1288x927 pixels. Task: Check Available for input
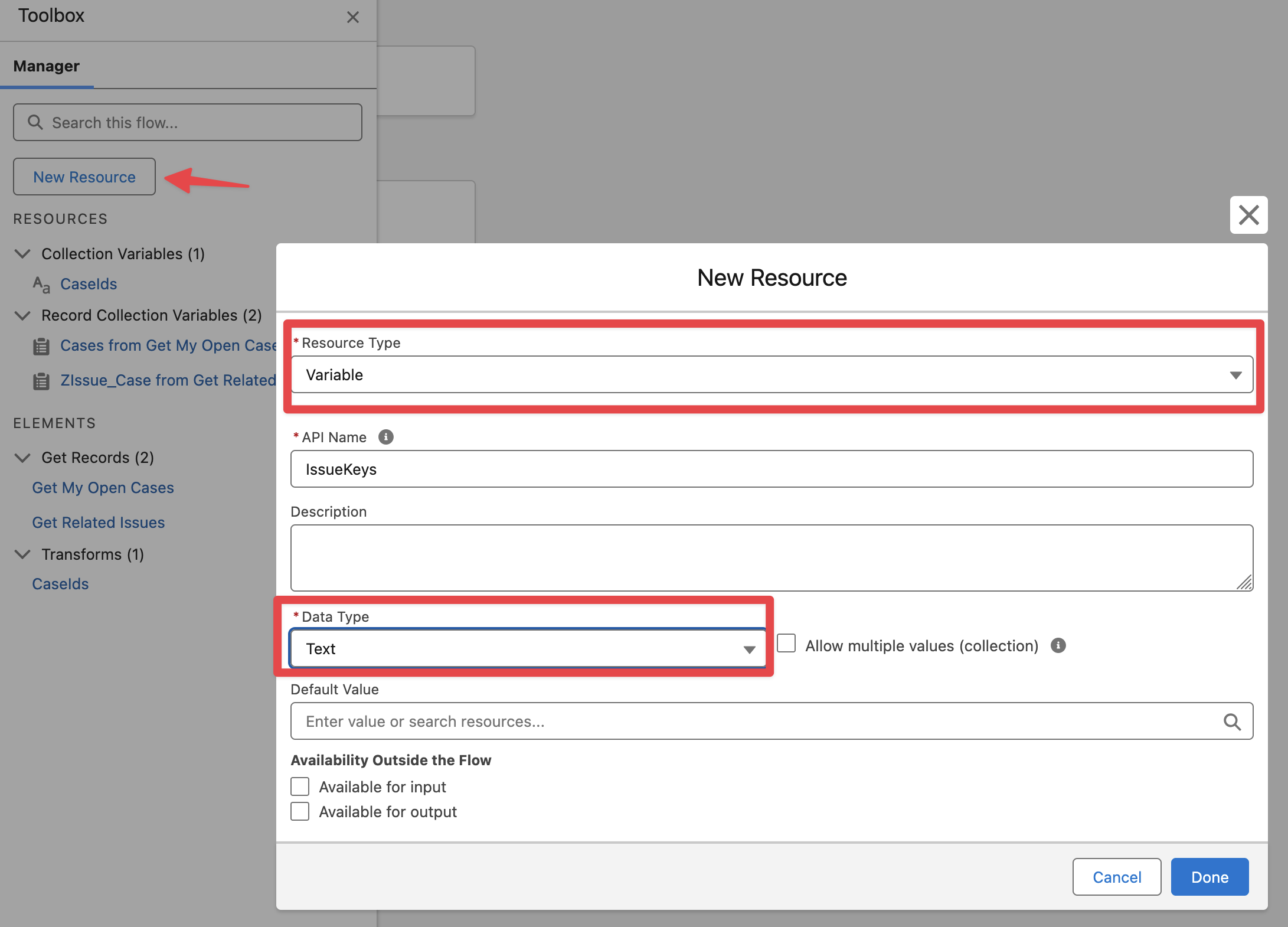[300, 786]
